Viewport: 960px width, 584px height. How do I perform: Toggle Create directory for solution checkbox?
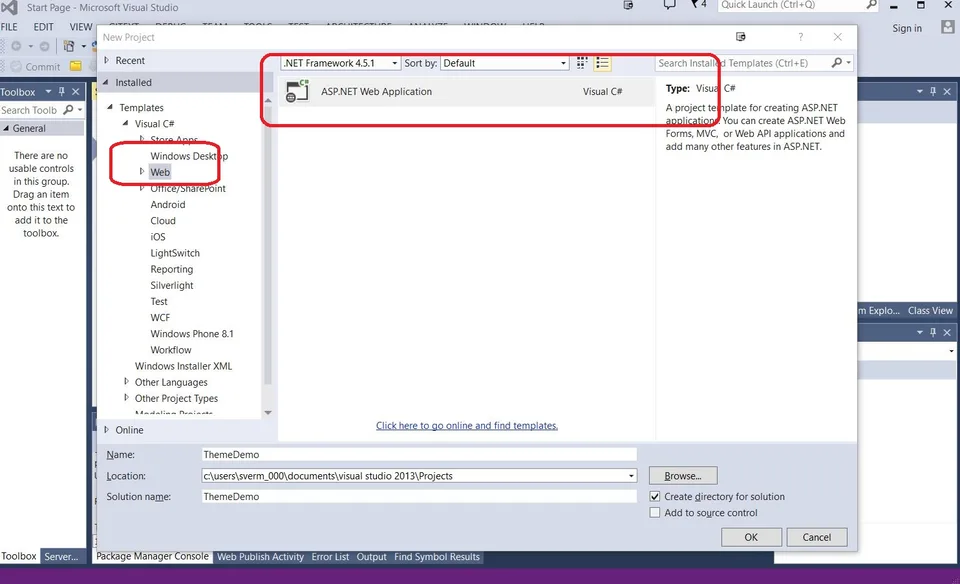tap(655, 496)
